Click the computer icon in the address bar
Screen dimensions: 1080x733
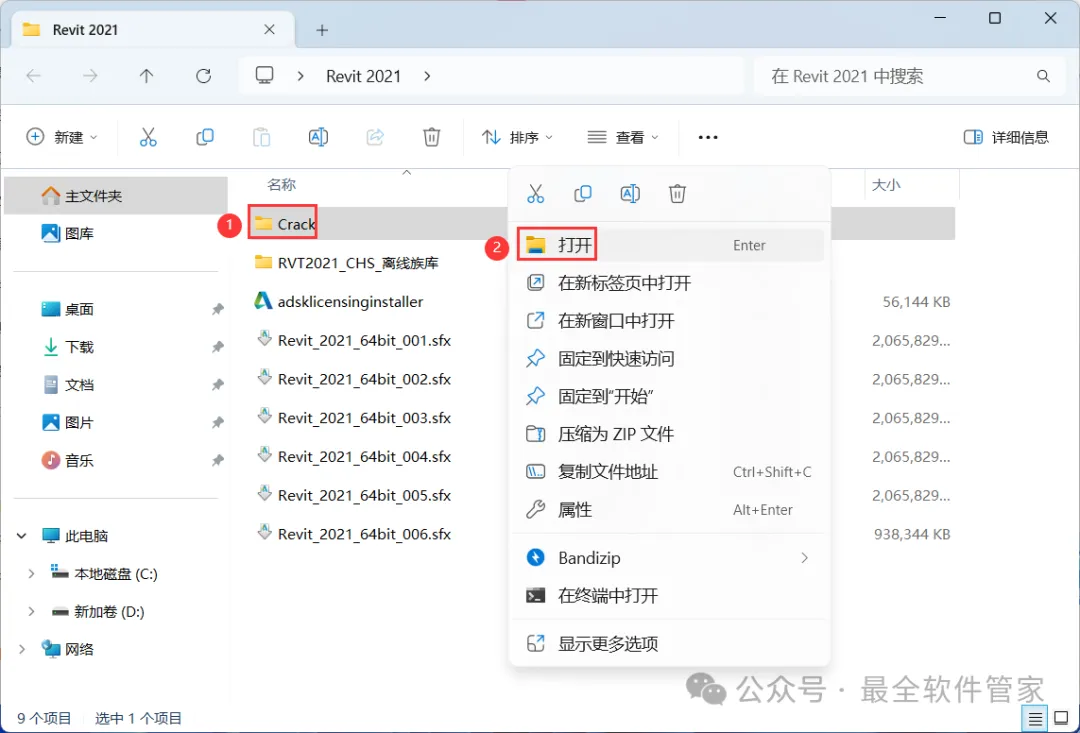point(264,75)
